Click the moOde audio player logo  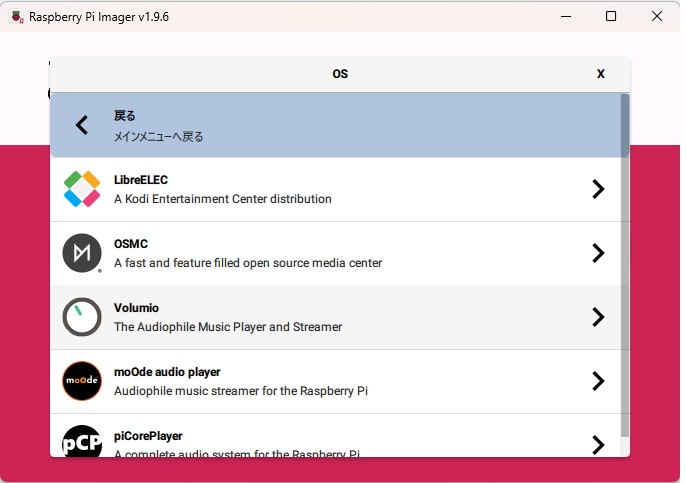coord(82,381)
